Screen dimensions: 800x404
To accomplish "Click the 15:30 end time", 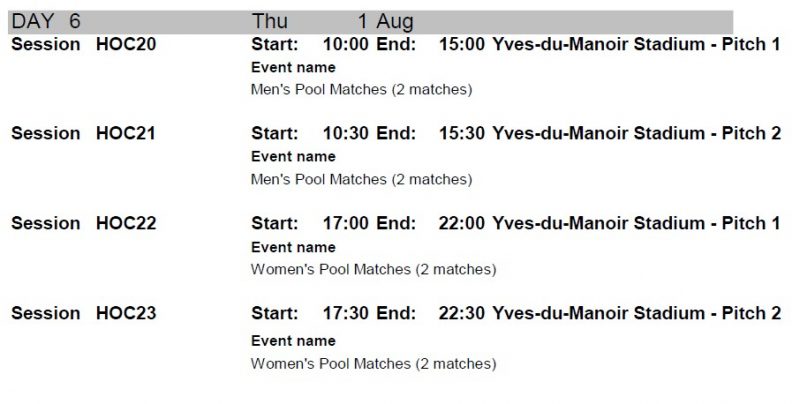I will [462, 134].
